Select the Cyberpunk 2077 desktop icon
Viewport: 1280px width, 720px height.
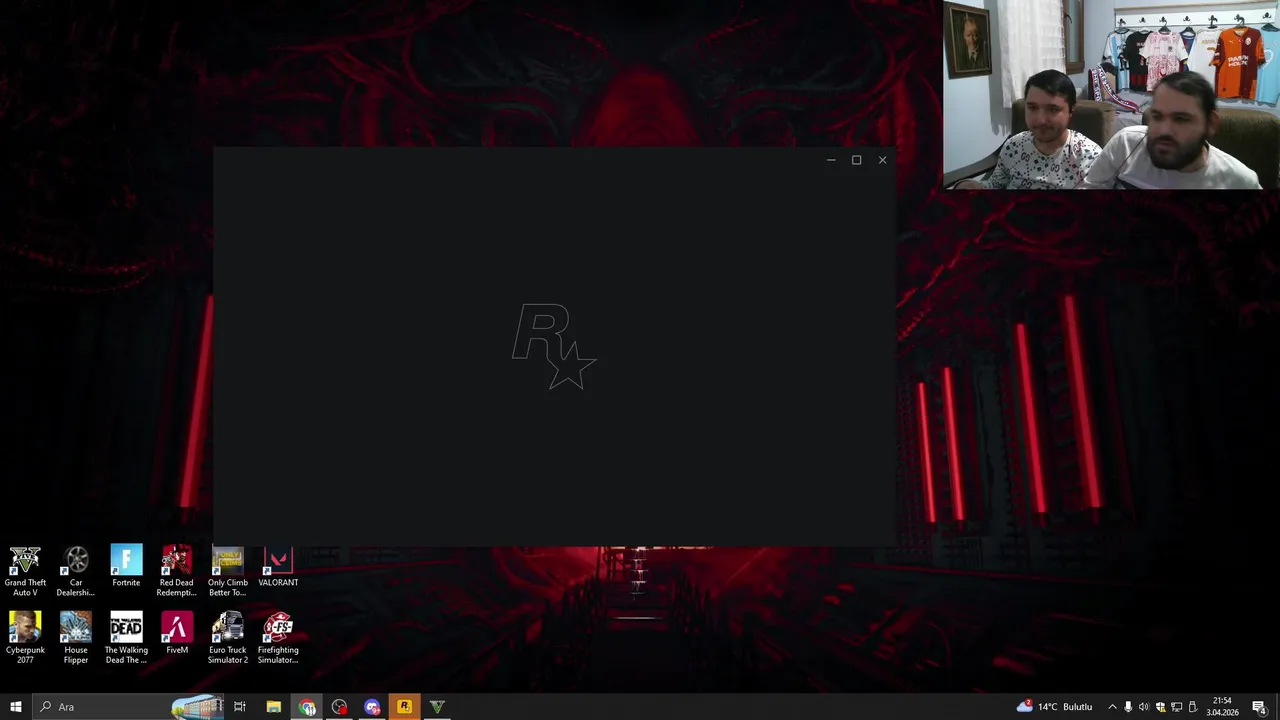point(25,638)
